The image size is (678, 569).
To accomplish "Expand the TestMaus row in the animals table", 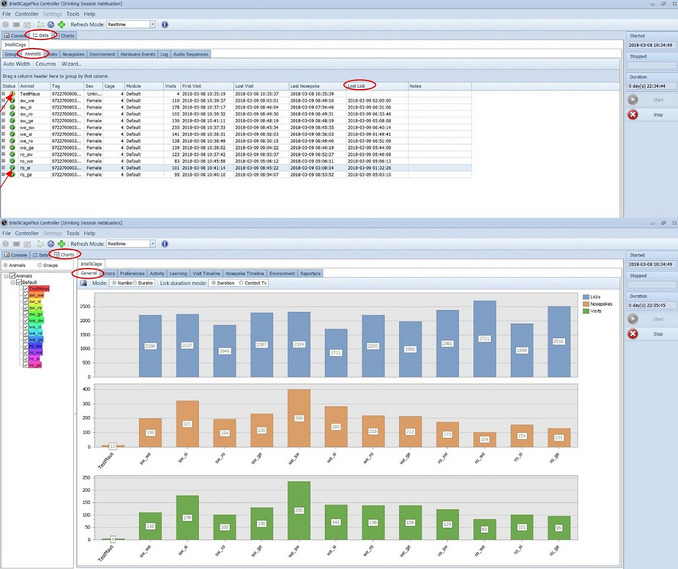I will [3, 93].
